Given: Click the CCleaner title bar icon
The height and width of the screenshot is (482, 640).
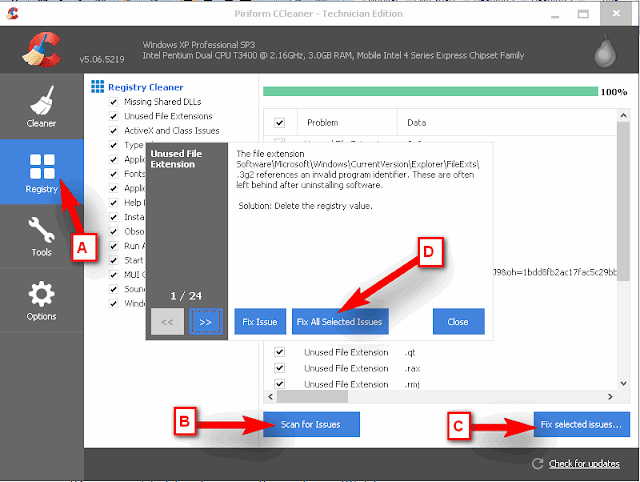Looking at the screenshot, I should pos(12,13).
